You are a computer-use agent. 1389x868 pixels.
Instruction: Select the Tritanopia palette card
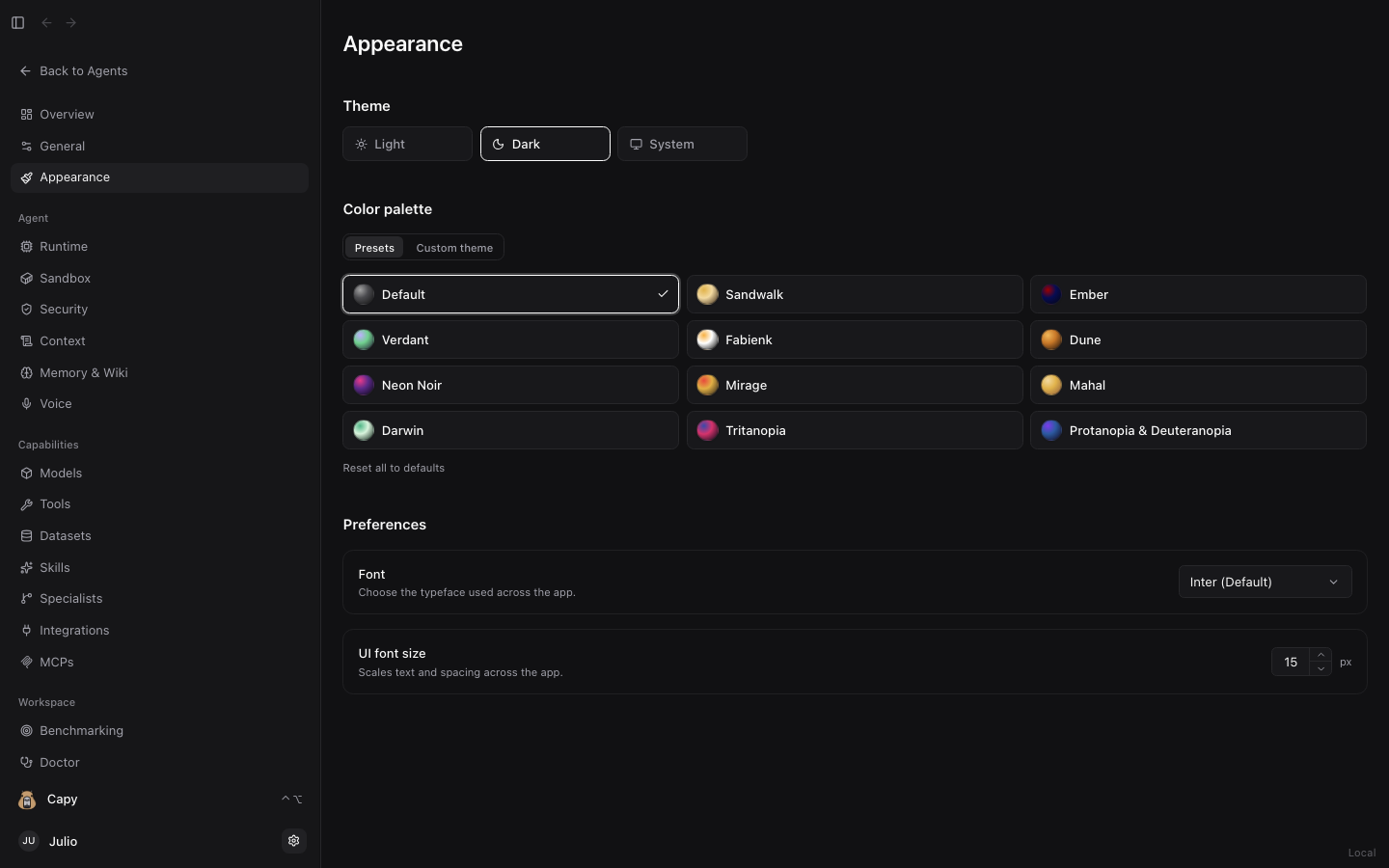pyautogui.click(x=855, y=430)
